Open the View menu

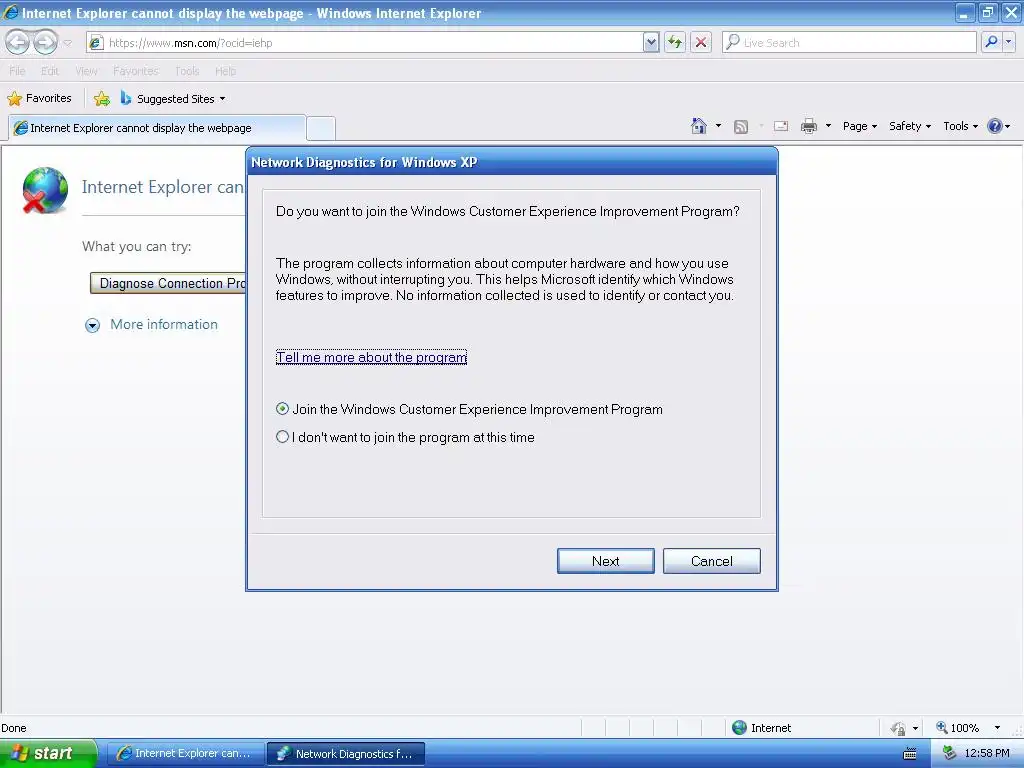(x=86, y=71)
